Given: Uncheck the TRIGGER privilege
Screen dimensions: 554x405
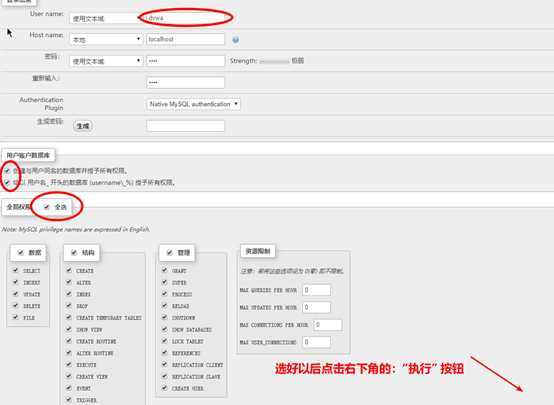Looking at the screenshot, I should [69, 400].
